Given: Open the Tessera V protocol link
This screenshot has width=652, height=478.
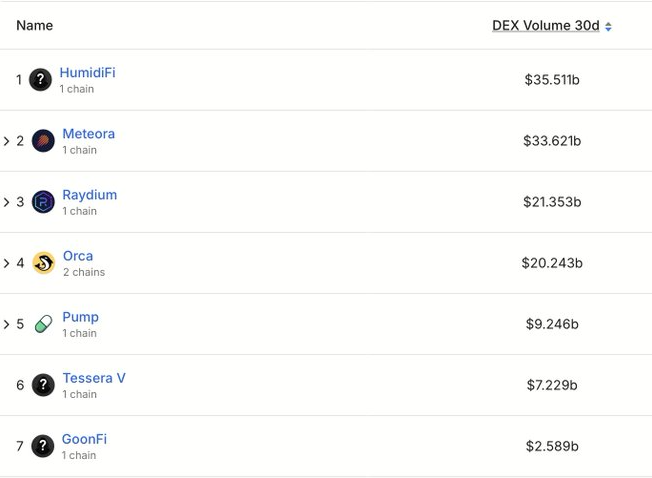Looking at the screenshot, I should [93, 378].
